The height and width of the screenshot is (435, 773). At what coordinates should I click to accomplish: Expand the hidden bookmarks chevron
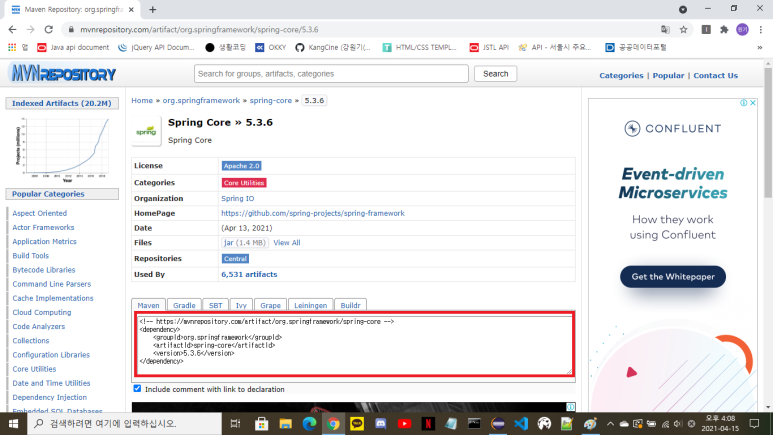click(x=760, y=47)
